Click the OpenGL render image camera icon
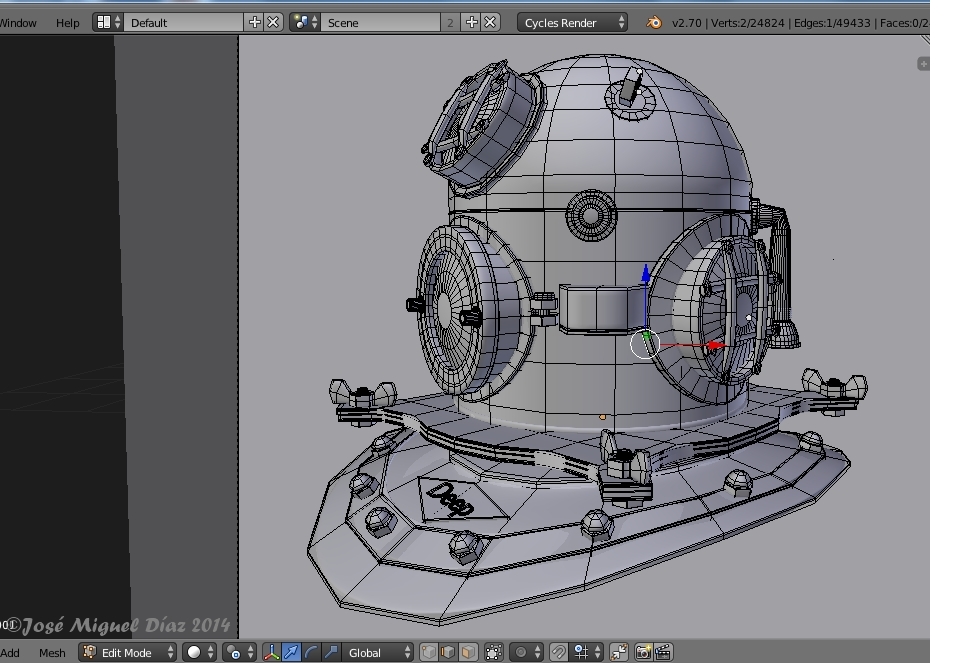Screen dimensions: 960x663 pyautogui.click(x=643, y=652)
